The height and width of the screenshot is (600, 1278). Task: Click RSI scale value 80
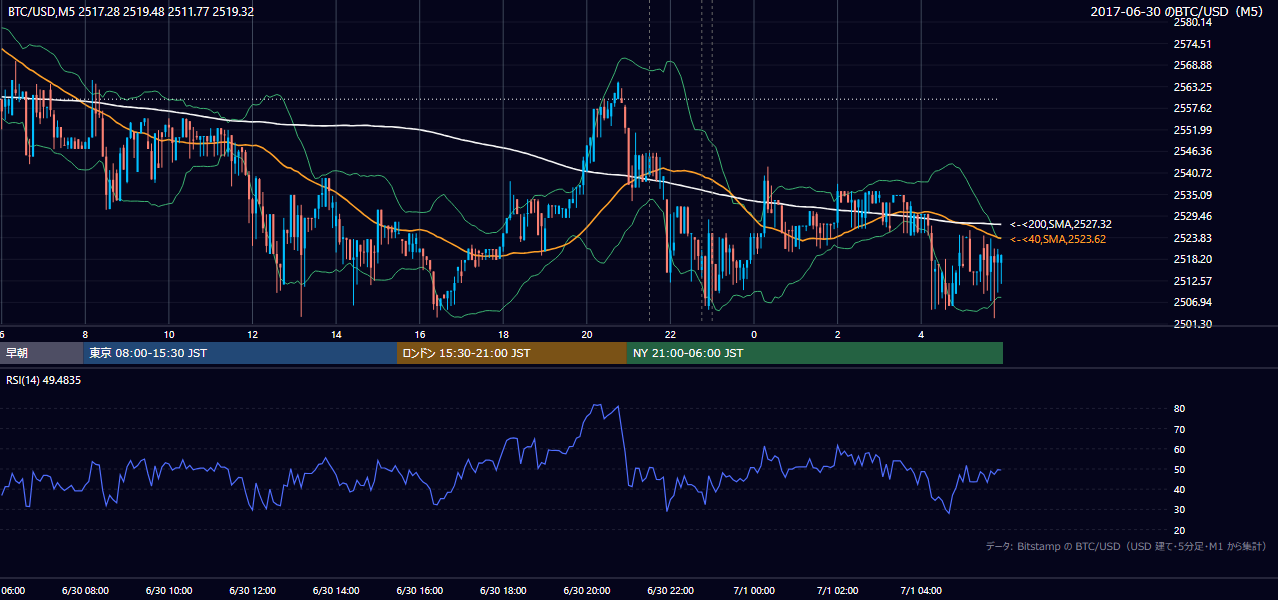coord(1179,409)
